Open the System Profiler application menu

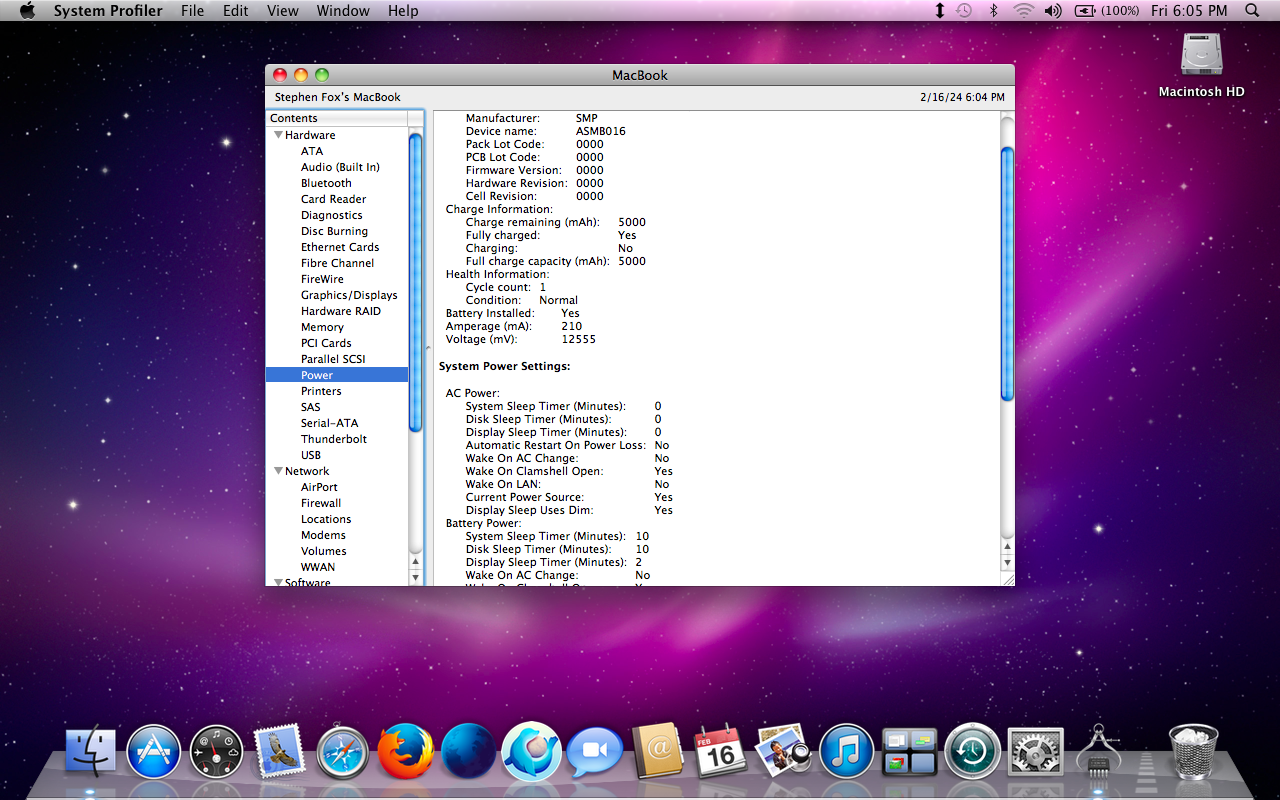[108, 11]
